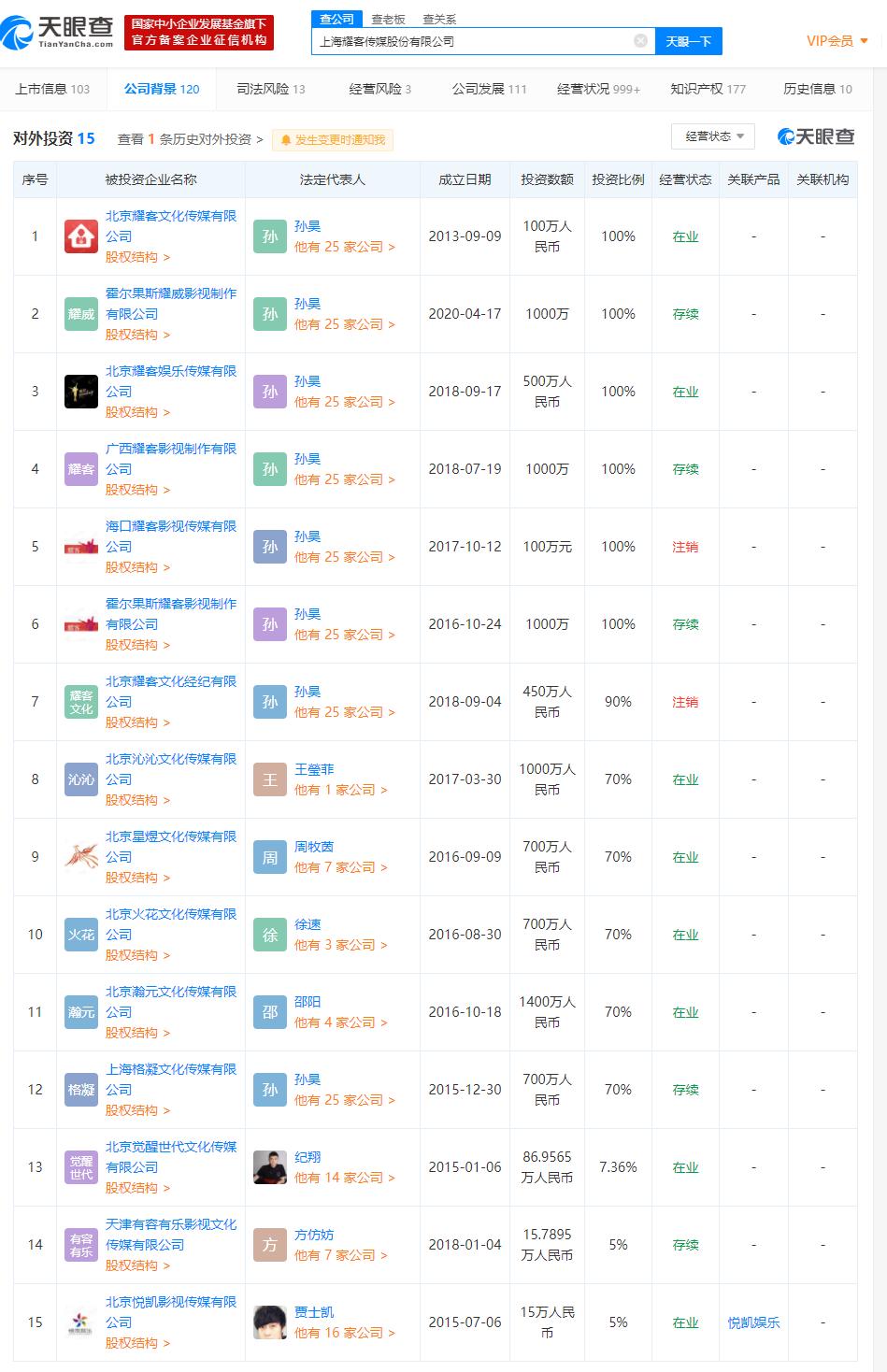View the 1 条历史对外投资 link
The width and height of the screenshot is (887, 1372).
[190, 139]
